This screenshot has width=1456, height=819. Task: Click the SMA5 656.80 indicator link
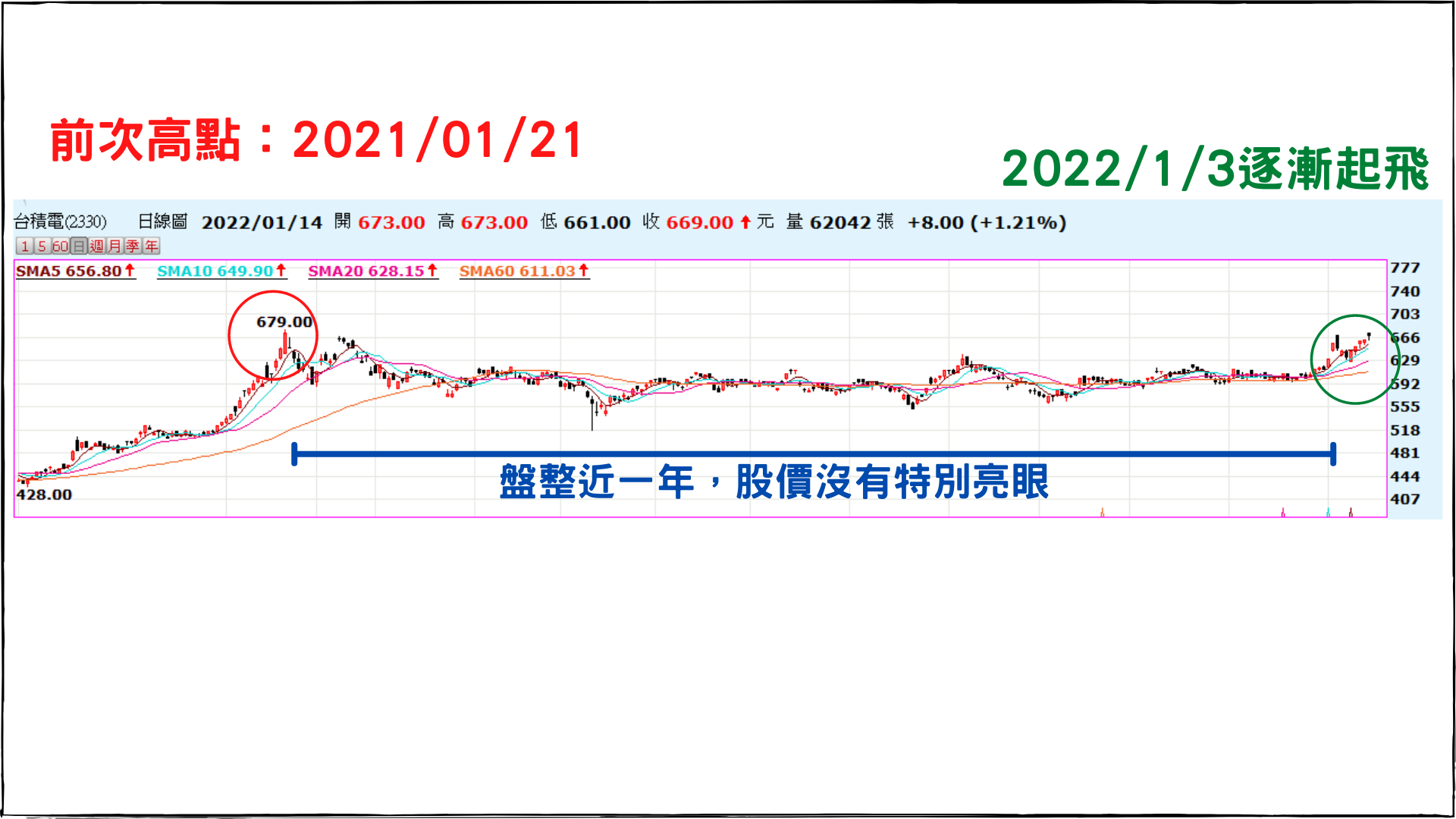[x=69, y=271]
